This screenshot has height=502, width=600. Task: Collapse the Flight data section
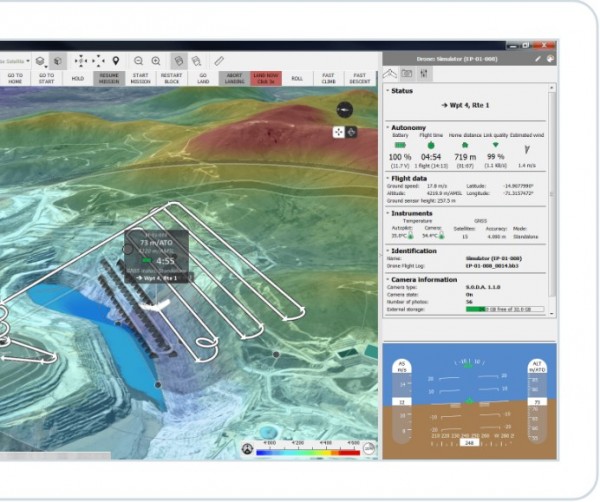tap(388, 178)
